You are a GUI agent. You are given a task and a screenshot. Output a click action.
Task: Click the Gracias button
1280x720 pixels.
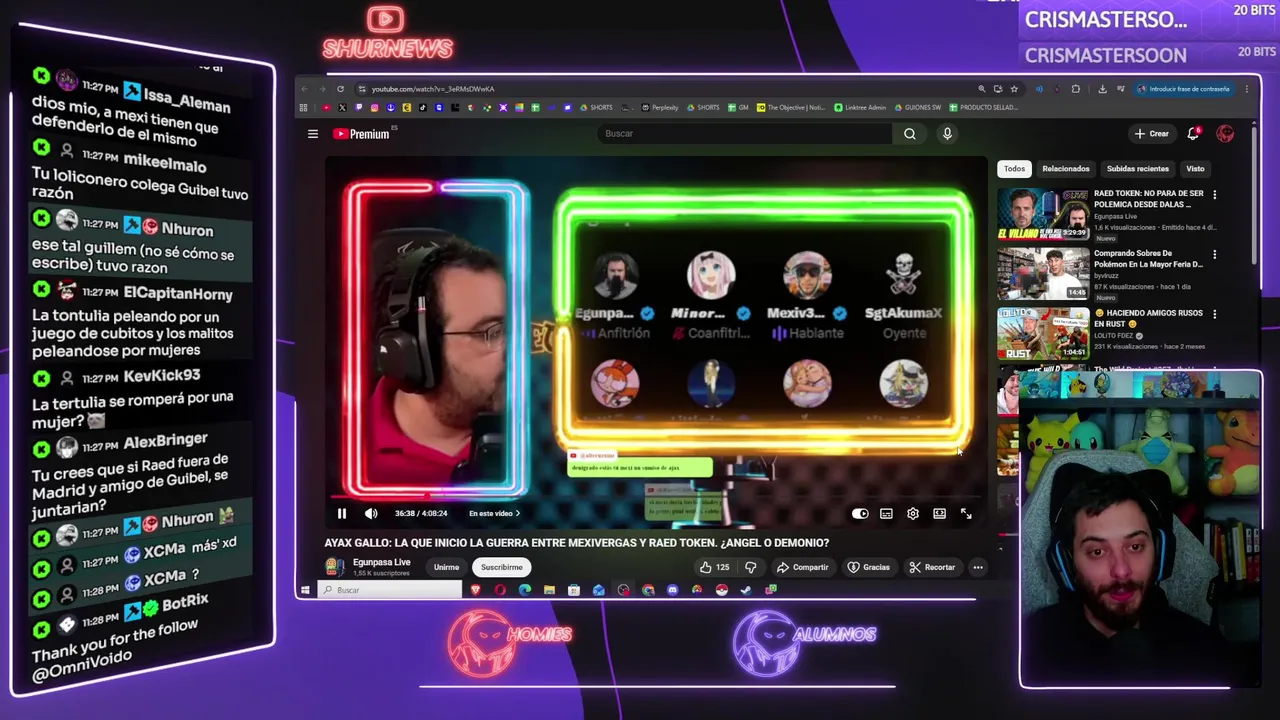click(x=868, y=567)
